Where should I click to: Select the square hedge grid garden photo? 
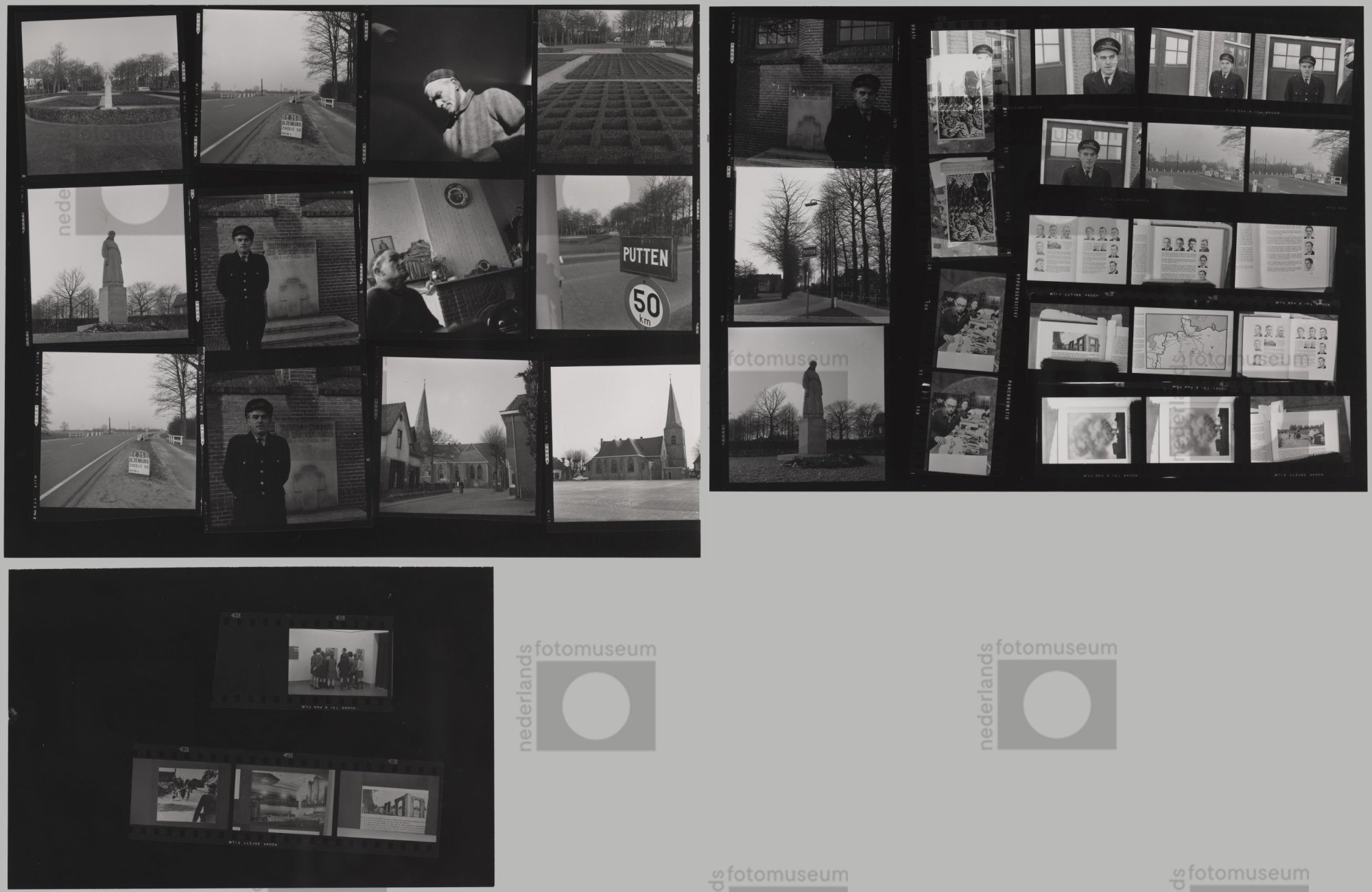[x=615, y=88]
